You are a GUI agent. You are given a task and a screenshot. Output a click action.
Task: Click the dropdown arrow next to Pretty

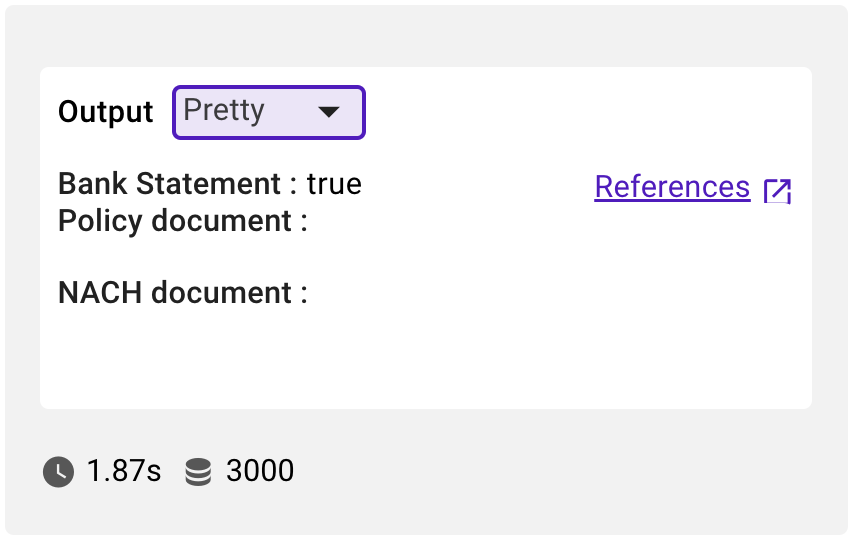(329, 112)
